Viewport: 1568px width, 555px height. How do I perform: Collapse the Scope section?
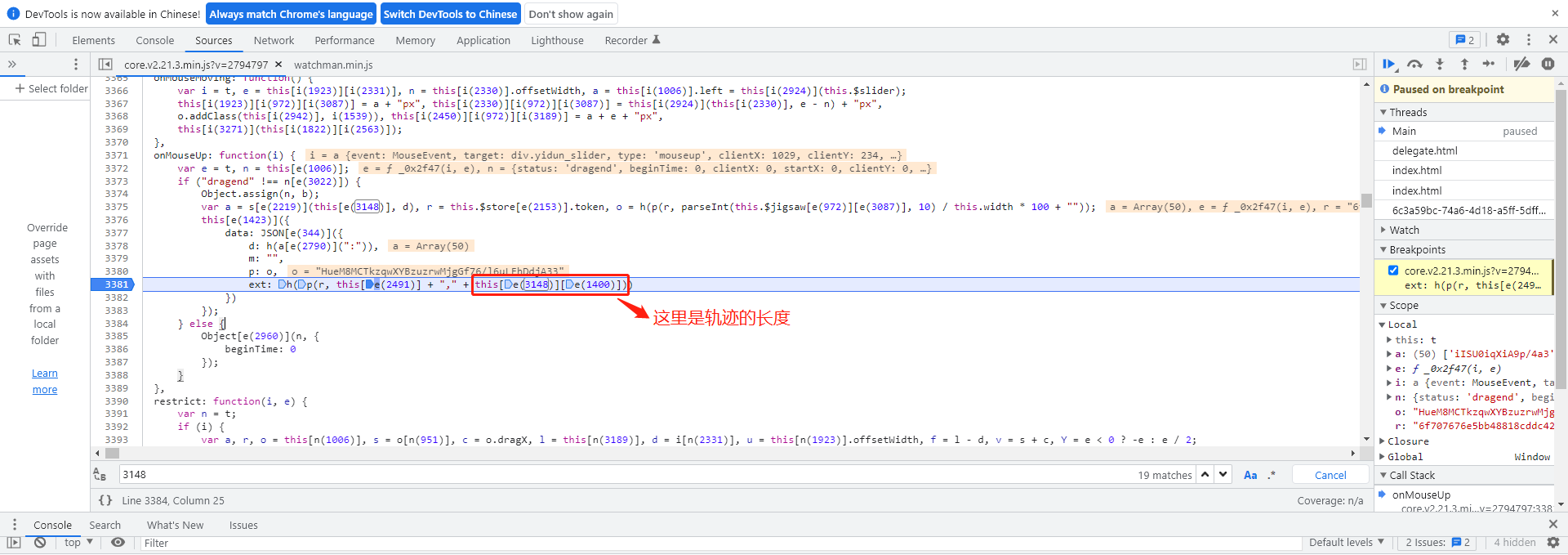(x=1404, y=306)
